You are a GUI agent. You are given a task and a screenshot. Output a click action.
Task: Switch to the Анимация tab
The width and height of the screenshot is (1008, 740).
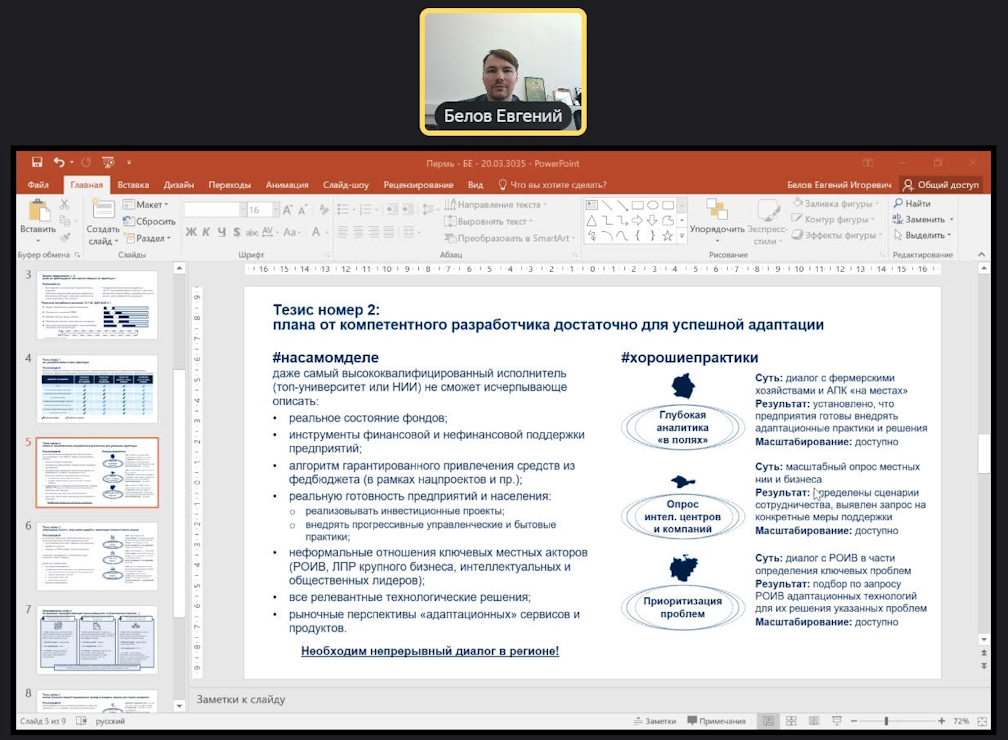click(287, 185)
